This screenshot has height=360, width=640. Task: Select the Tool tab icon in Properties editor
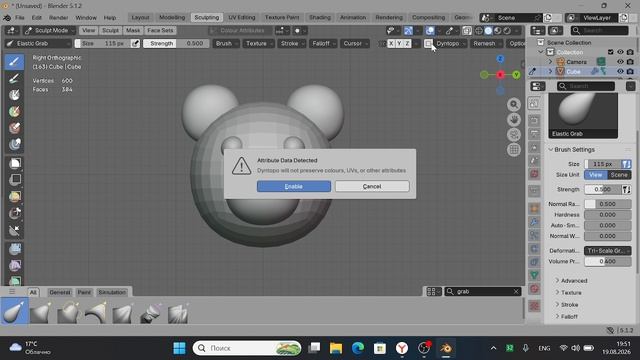[x=534, y=104]
